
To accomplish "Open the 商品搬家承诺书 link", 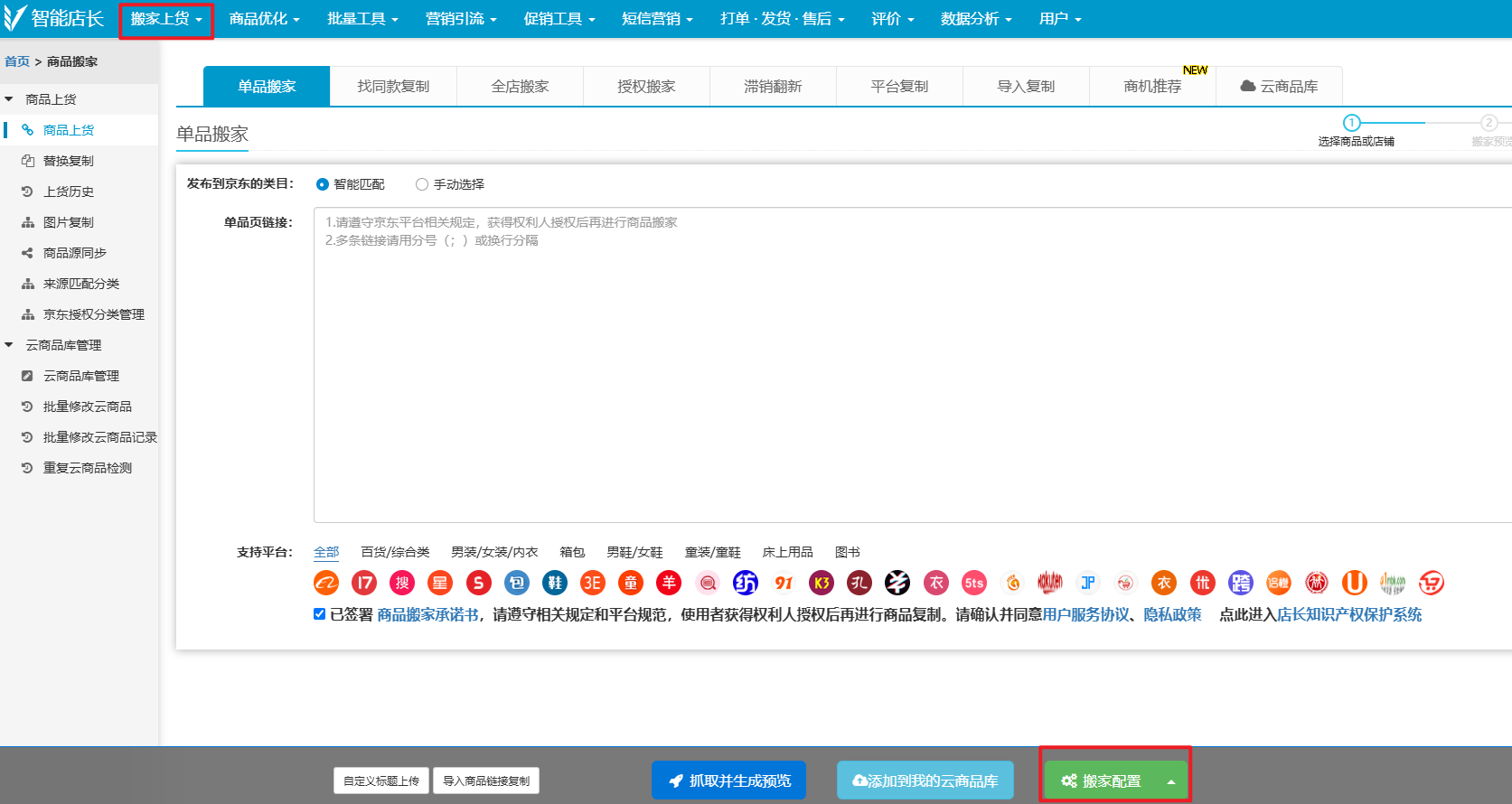I will 427,614.
